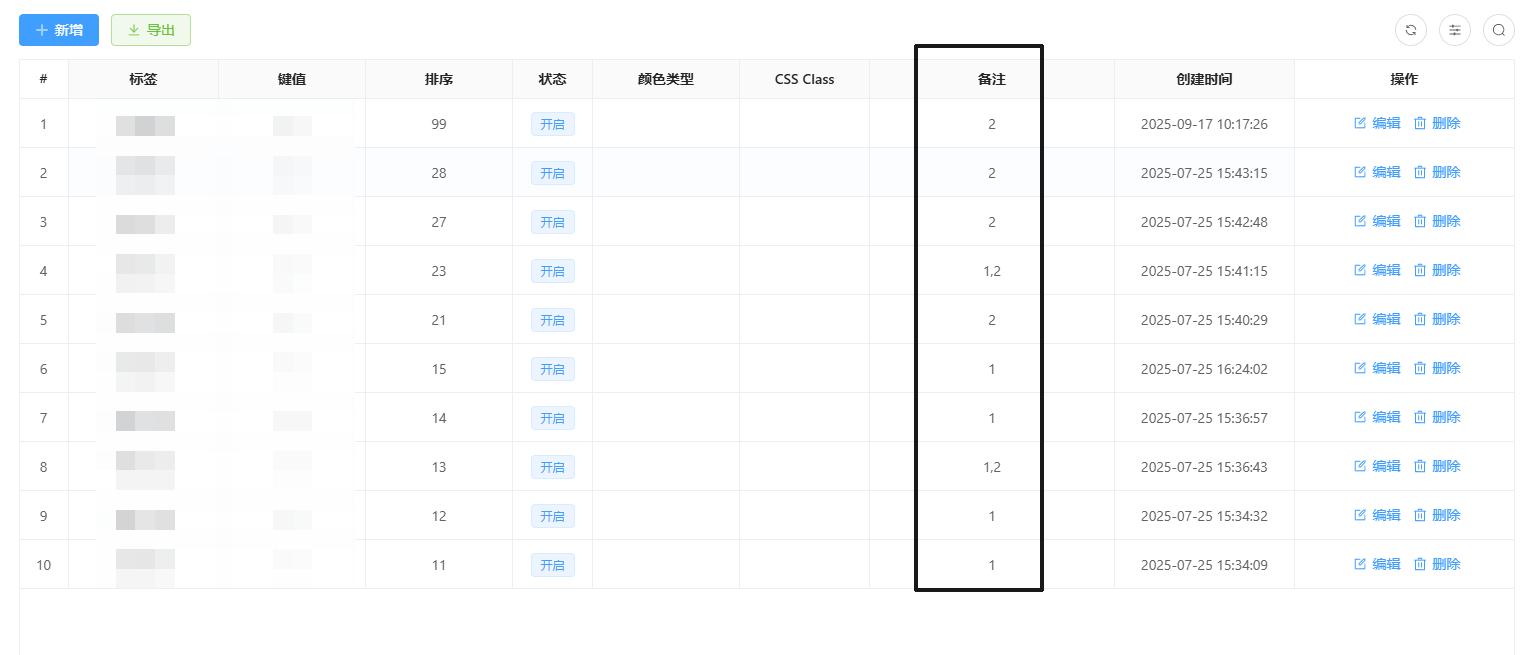Image resolution: width=1535 pixels, height=655 pixels.
Task: Delete row 1 created 2025-09-17
Action: pyautogui.click(x=1437, y=124)
